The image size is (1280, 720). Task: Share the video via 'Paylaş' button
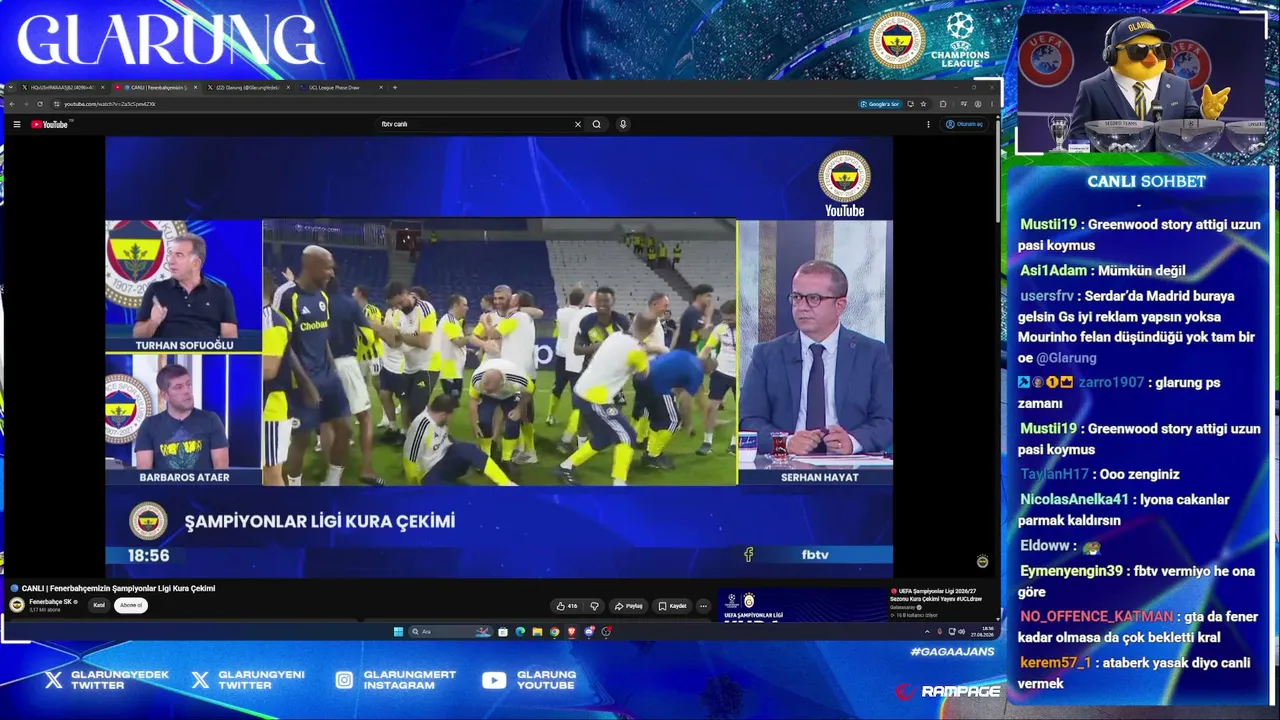coord(629,606)
